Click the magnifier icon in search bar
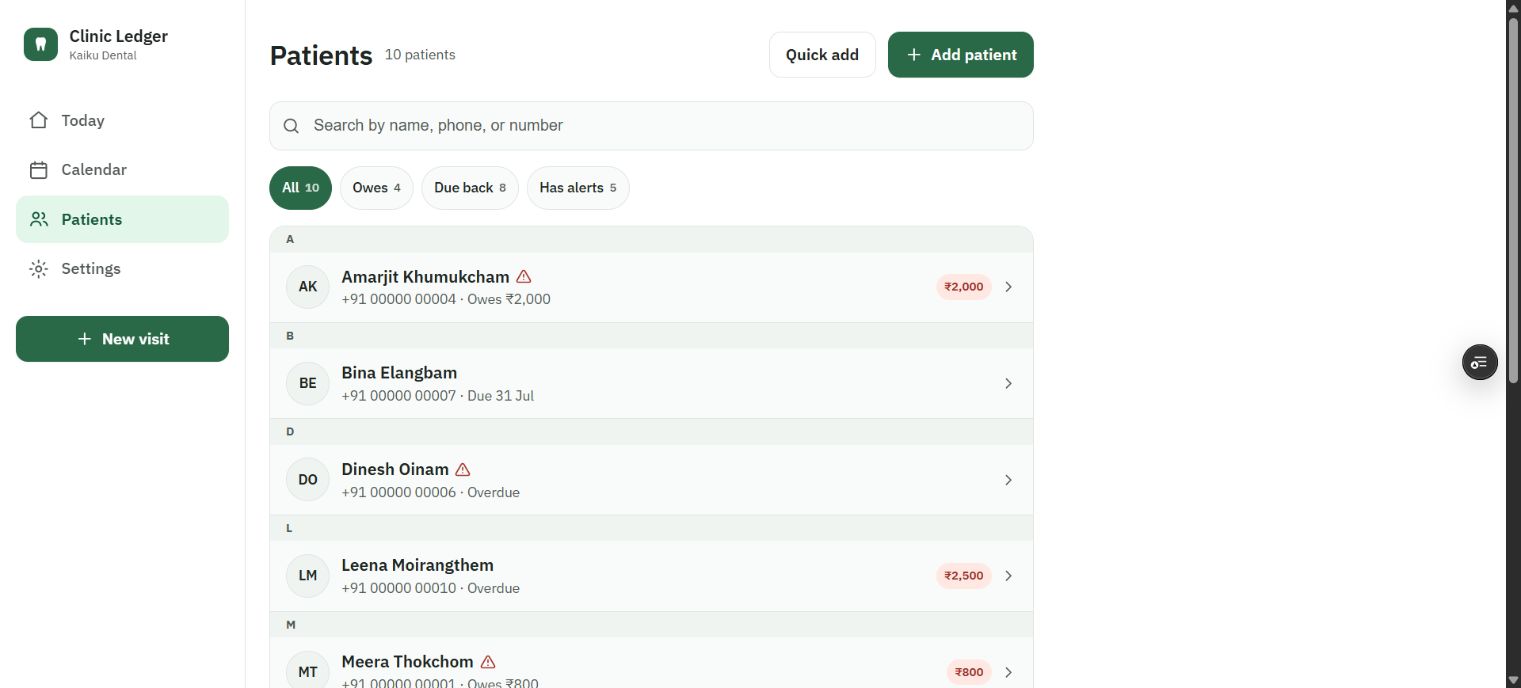The width and height of the screenshot is (1521, 688). pos(291,126)
